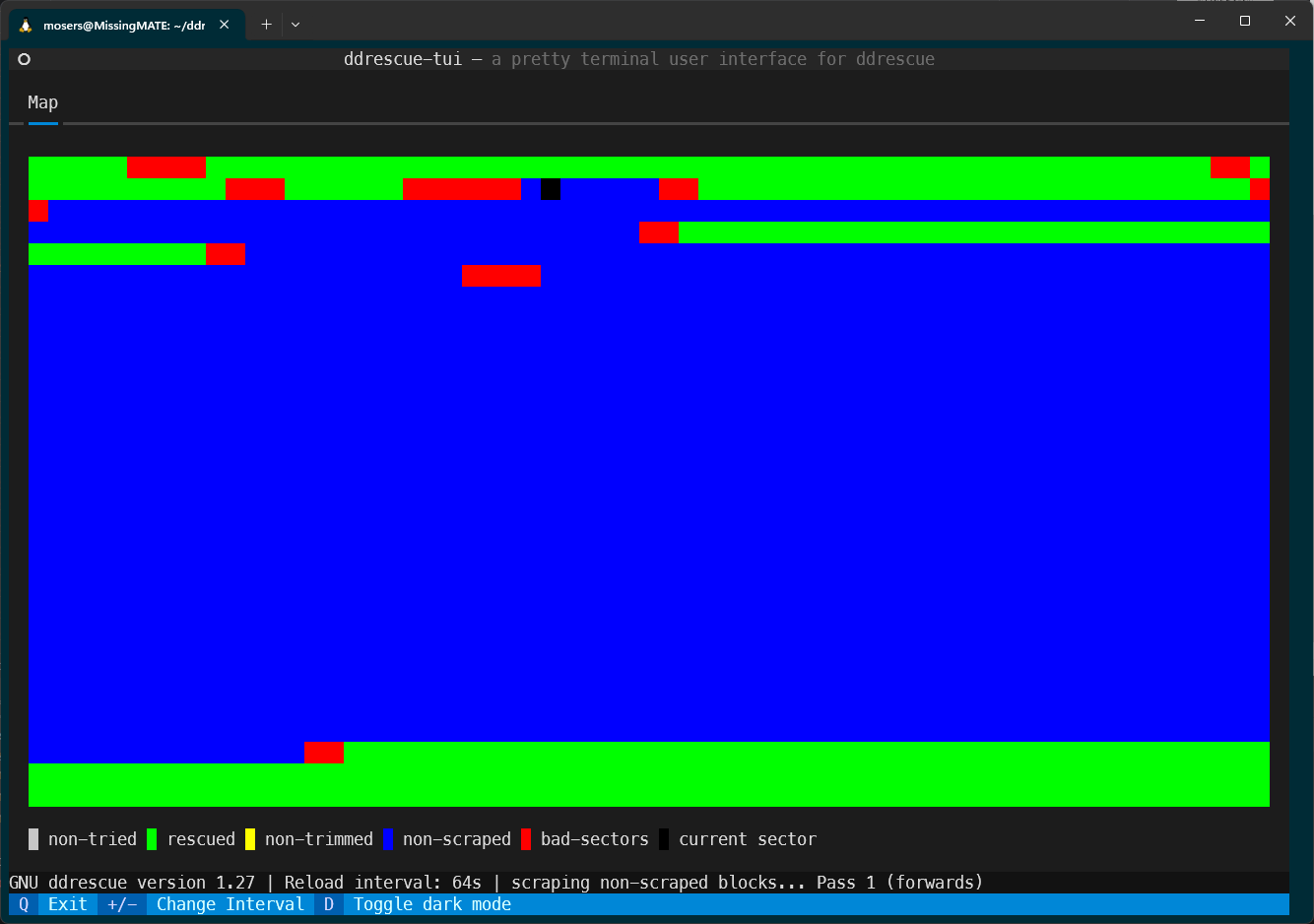Screen dimensions: 1314x924
Task: Click 'non-scraped' legend label
Action: (x=457, y=839)
